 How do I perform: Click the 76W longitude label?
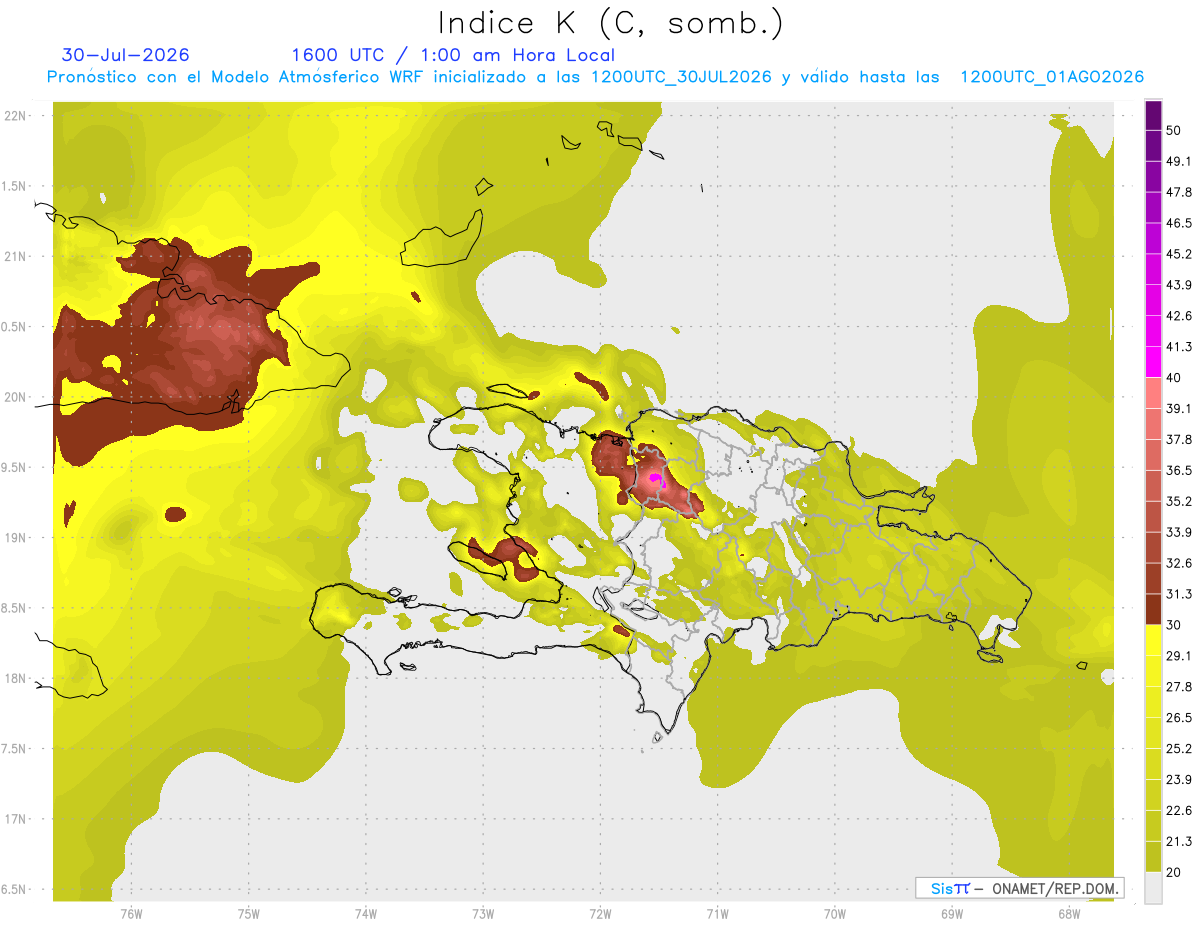point(131,913)
